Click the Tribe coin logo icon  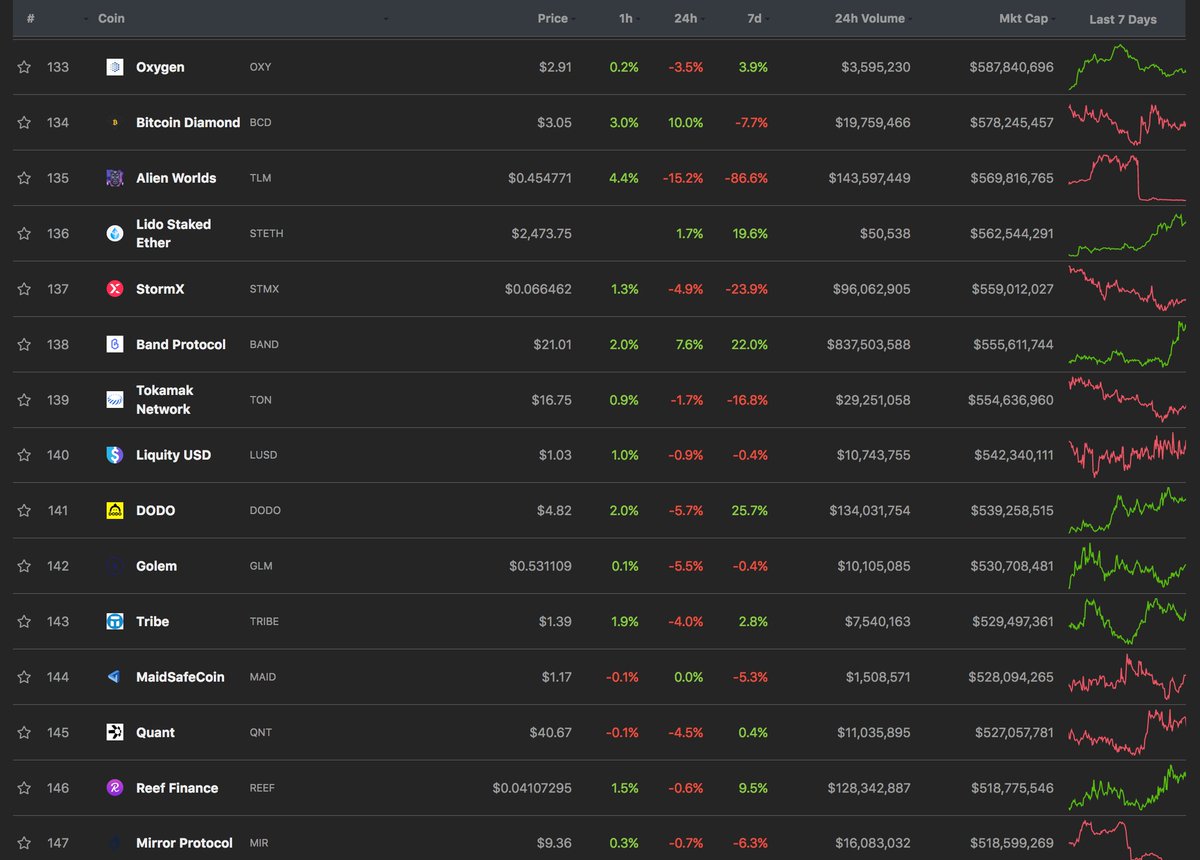(115, 622)
